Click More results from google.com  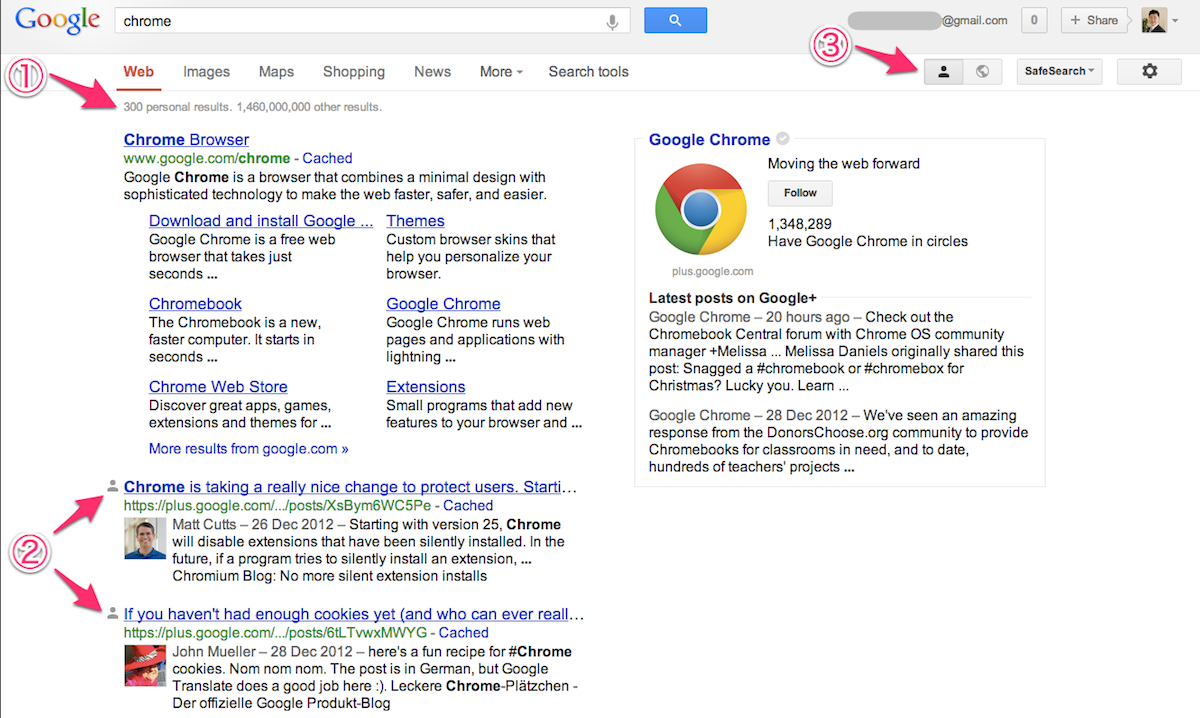(249, 449)
